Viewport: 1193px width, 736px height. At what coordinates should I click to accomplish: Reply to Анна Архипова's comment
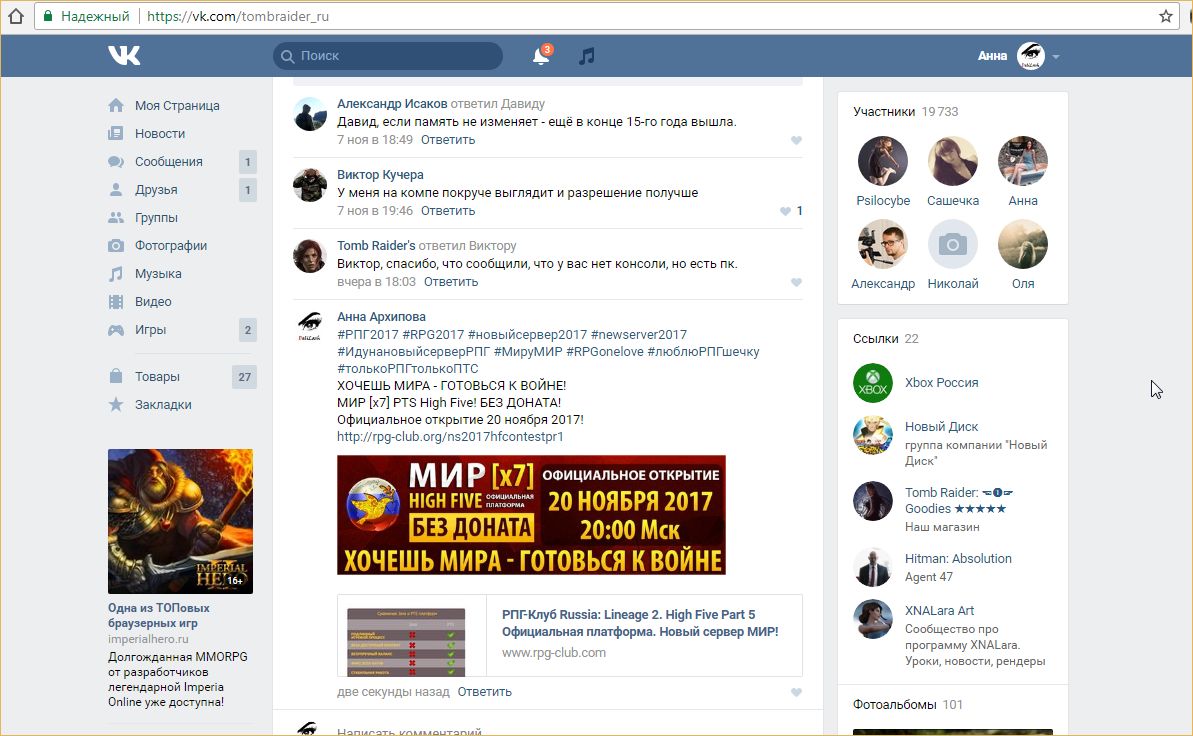coord(485,692)
